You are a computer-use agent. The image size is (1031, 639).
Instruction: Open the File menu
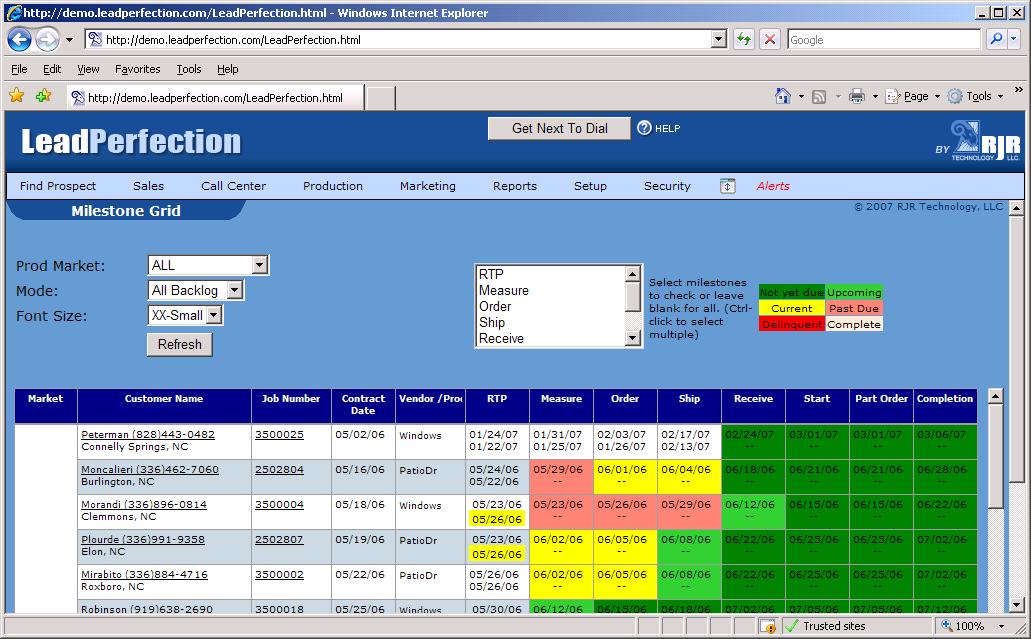pyautogui.click(x=19, y=69)
